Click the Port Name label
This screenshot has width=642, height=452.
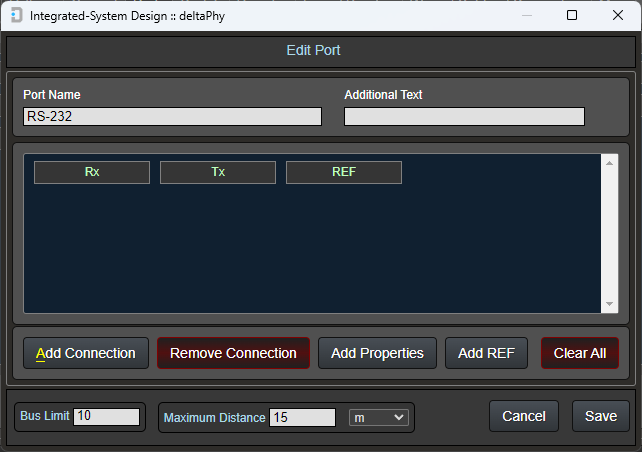pos(52,95)
